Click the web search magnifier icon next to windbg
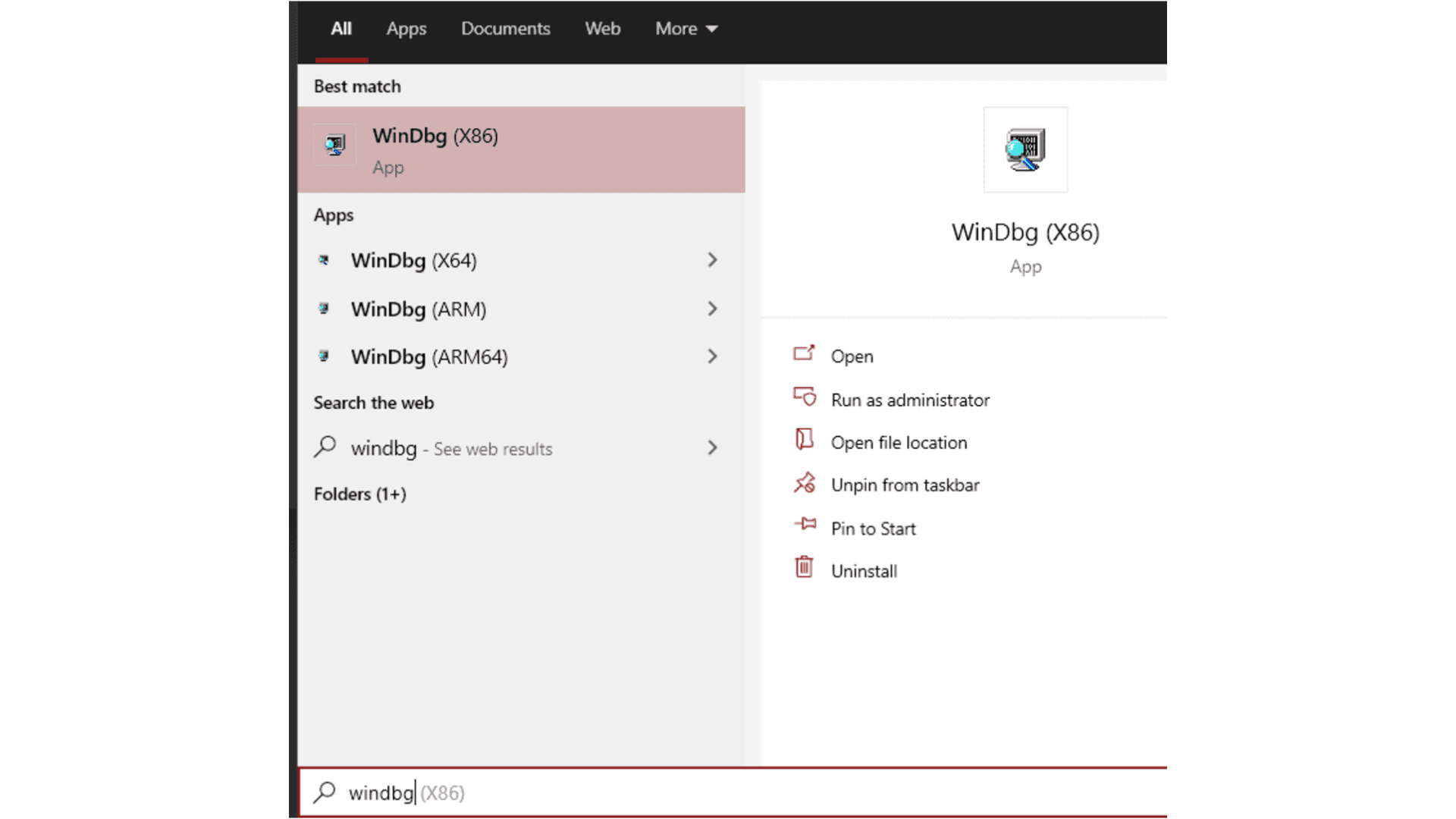Screen dimensions: 1456x819 [x=325, y=447]
